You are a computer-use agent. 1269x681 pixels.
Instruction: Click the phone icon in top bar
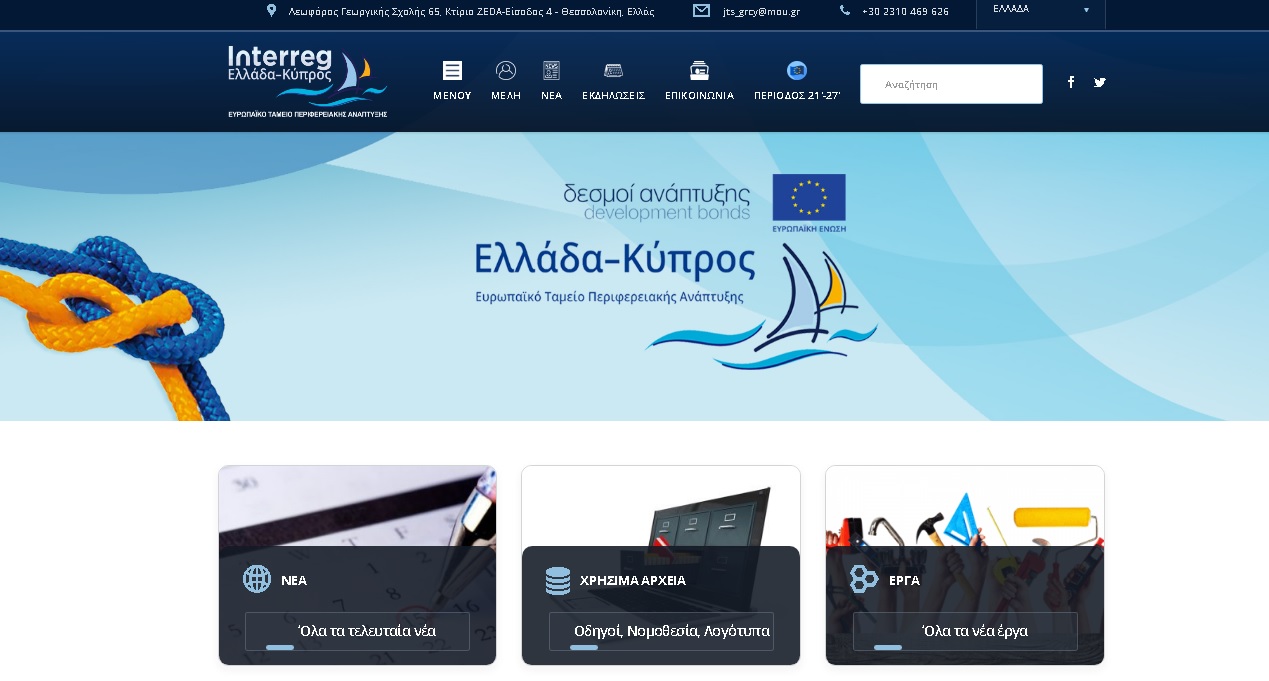click(x=845, y=11)
